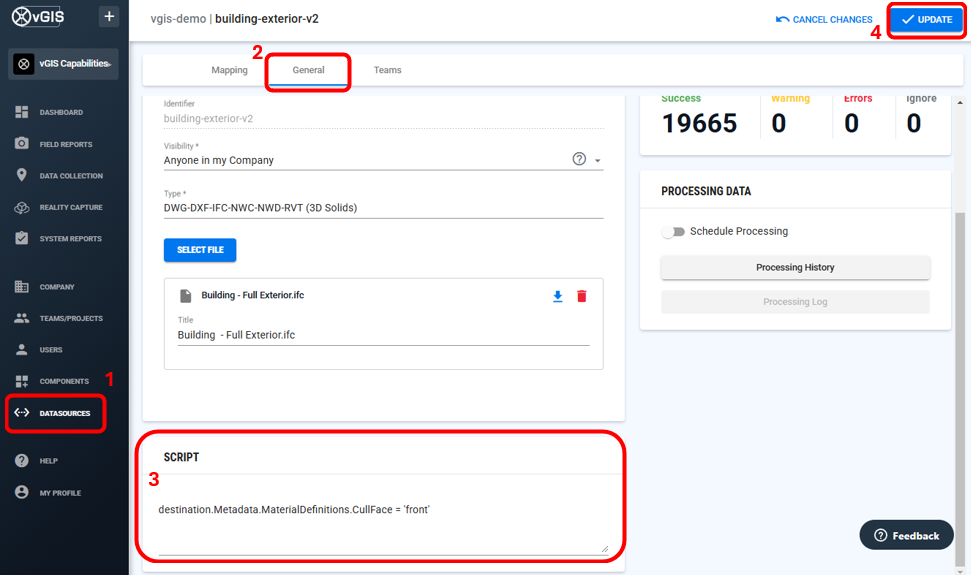Toggle Schedule Processing switch
The width and height of the screenshot is (971, 575).
(673, 231)
